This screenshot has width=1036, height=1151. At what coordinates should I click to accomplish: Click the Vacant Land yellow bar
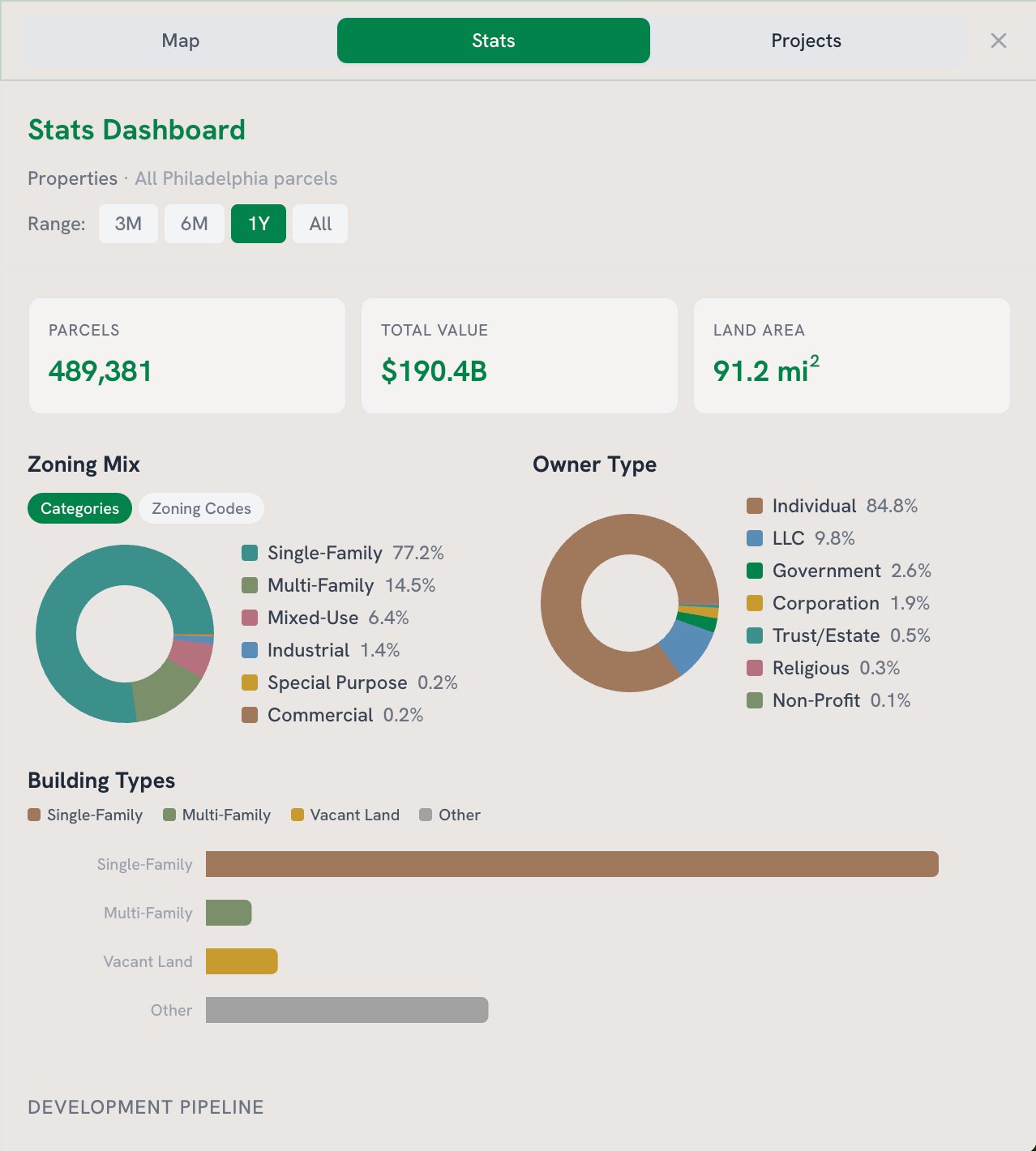[x=242, y=961]
